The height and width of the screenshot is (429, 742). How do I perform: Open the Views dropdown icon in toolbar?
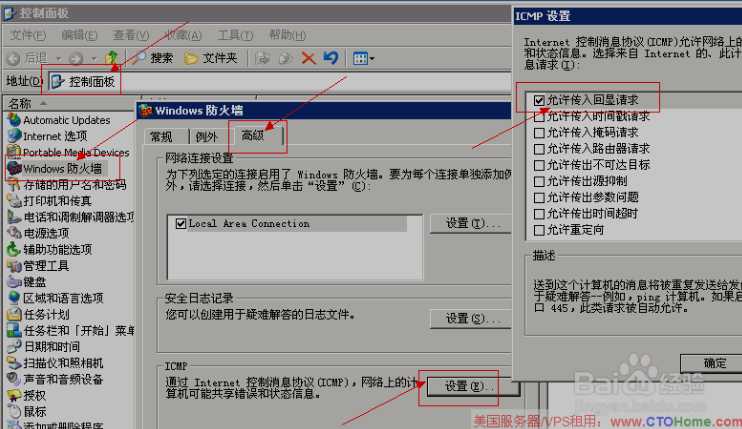tap(363, 58)
